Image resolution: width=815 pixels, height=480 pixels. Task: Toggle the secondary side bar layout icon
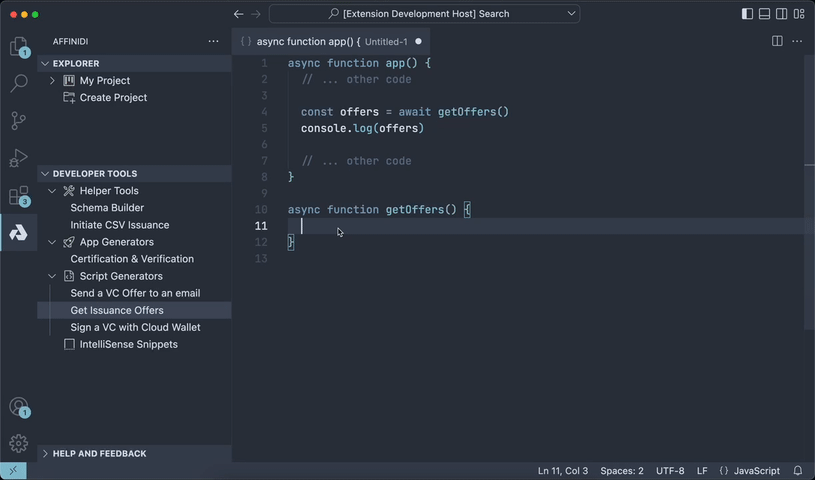click(782, 14)
